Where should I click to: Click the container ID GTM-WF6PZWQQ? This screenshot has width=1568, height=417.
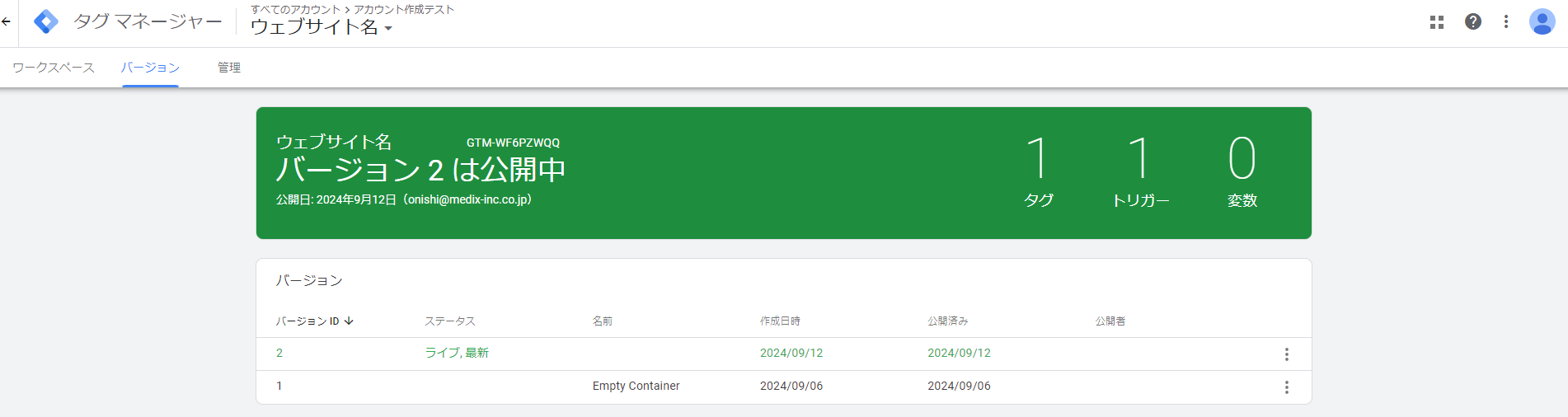pos(513,143)
